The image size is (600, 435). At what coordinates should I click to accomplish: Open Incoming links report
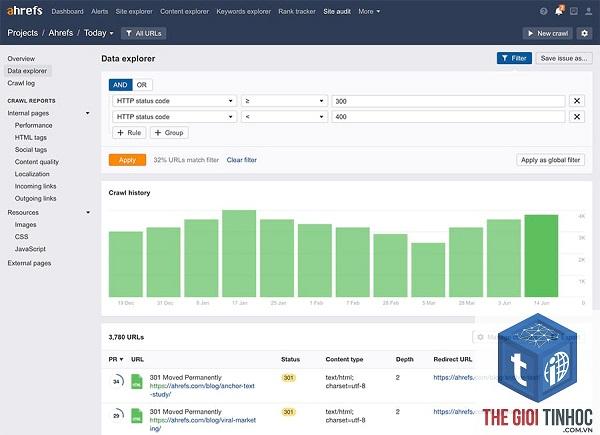pos(35,186)
